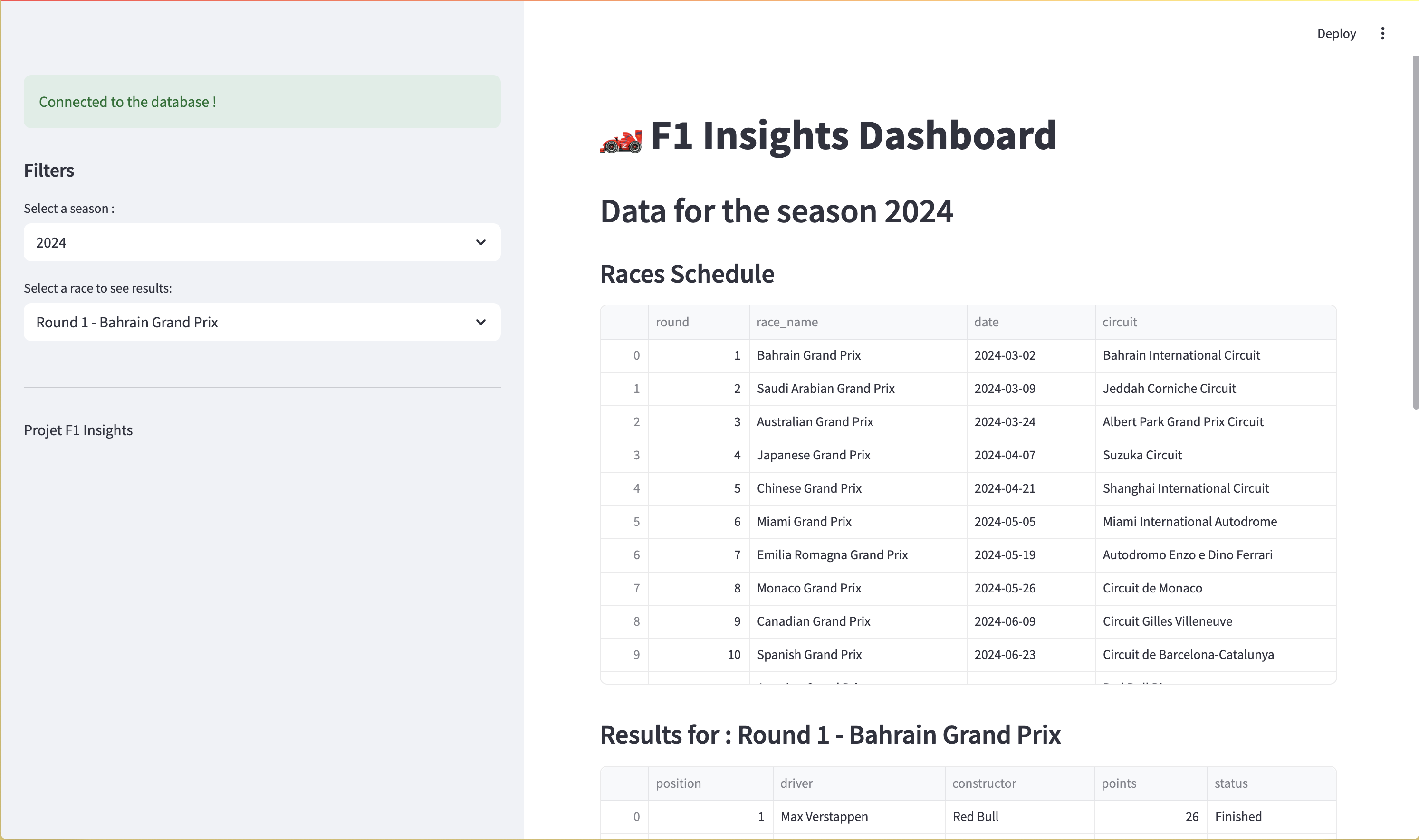This screenshot has height=840, width=1419.
Task: Click the F1 Insights Dashboard title
Action: click(x=828, y=136)
